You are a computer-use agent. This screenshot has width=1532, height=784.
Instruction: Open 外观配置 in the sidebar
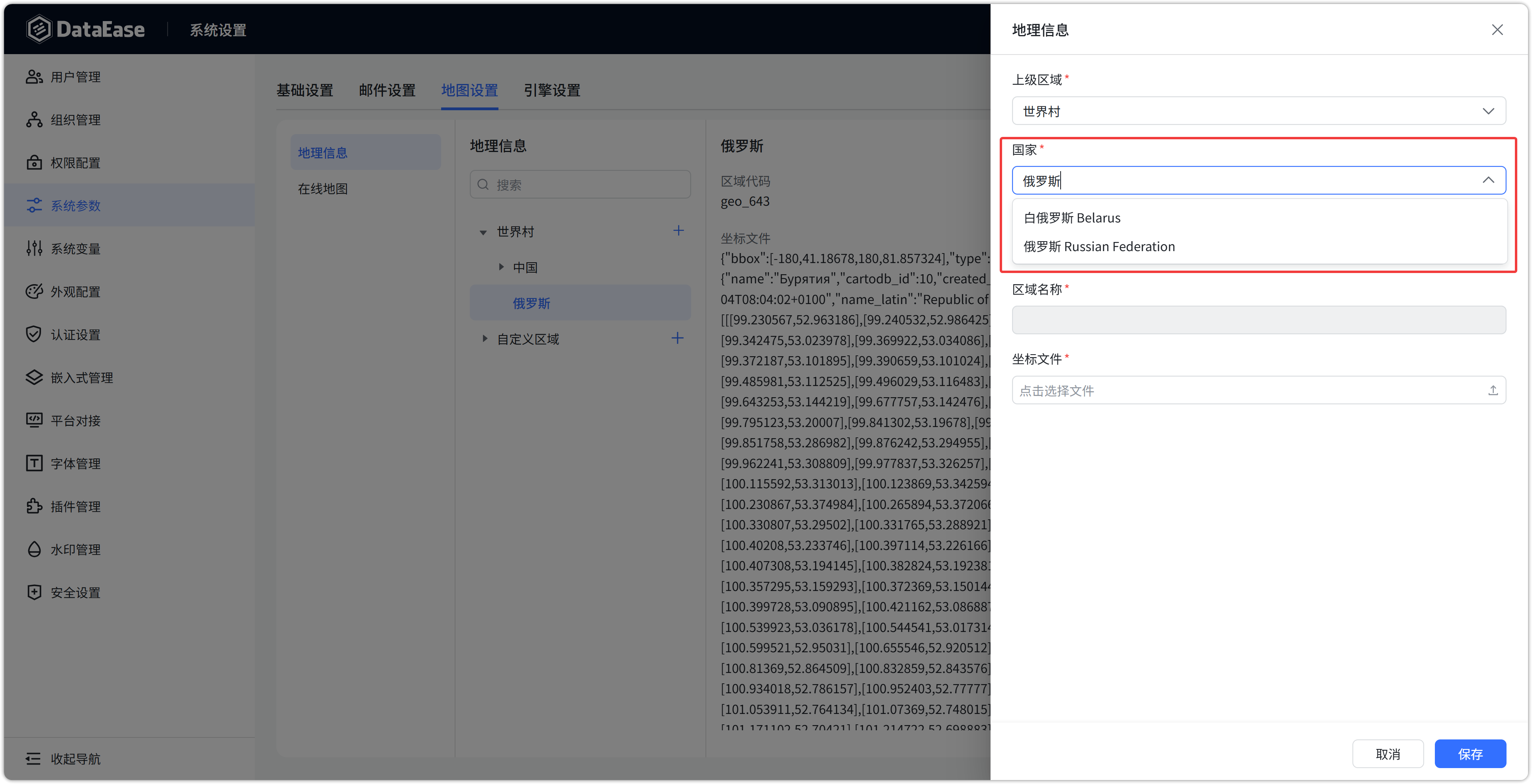(x=130, y=291)
